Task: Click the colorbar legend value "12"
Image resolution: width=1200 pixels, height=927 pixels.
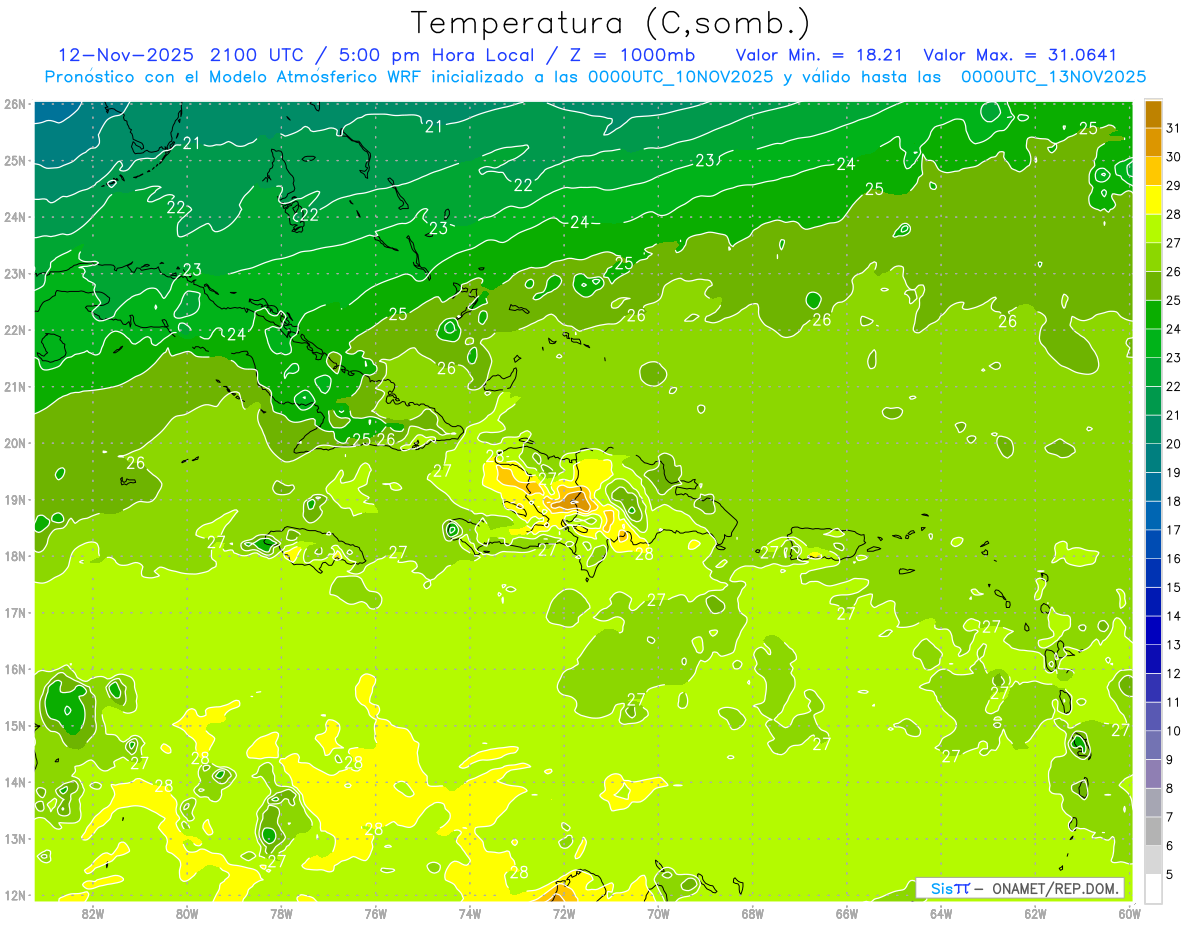Action: 1174,673
